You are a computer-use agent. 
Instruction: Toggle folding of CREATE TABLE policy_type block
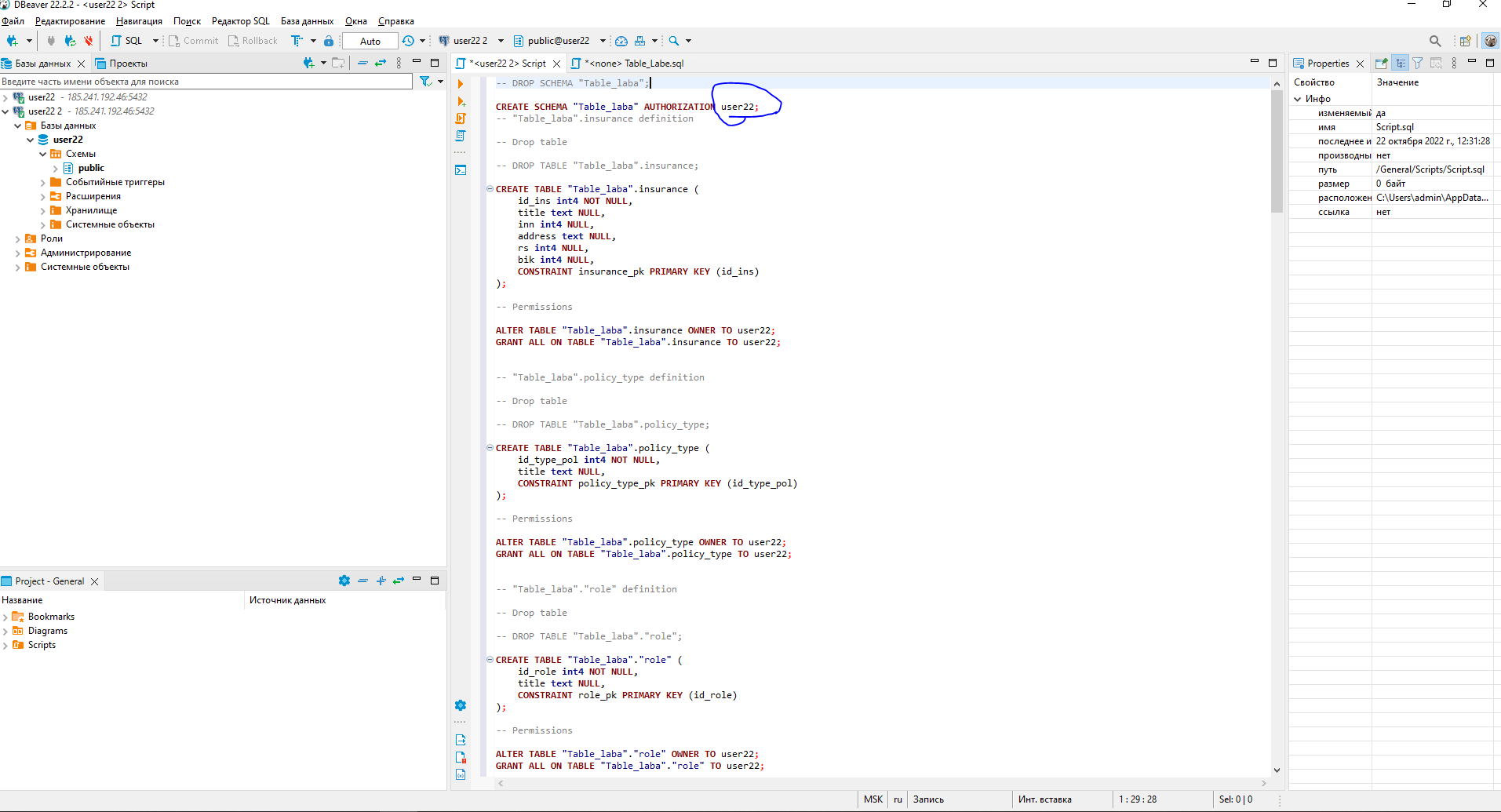490,448
